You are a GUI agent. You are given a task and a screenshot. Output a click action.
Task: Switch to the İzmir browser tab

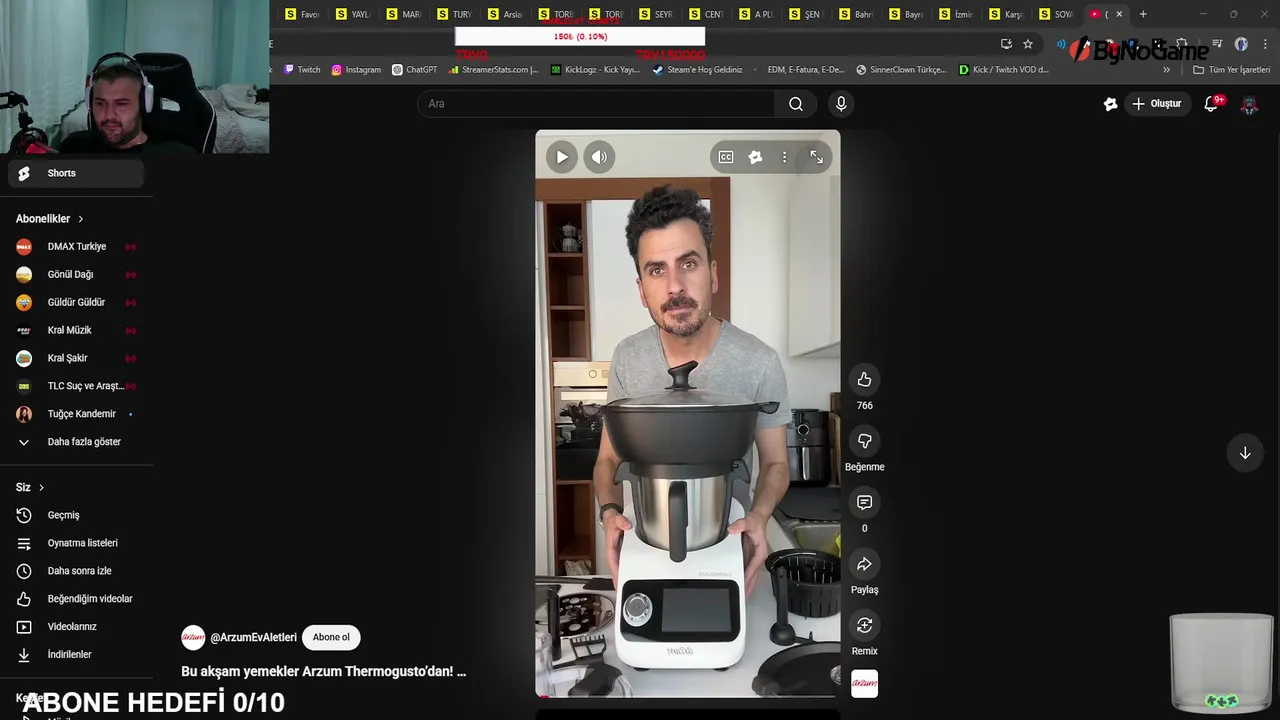[957, 14]
